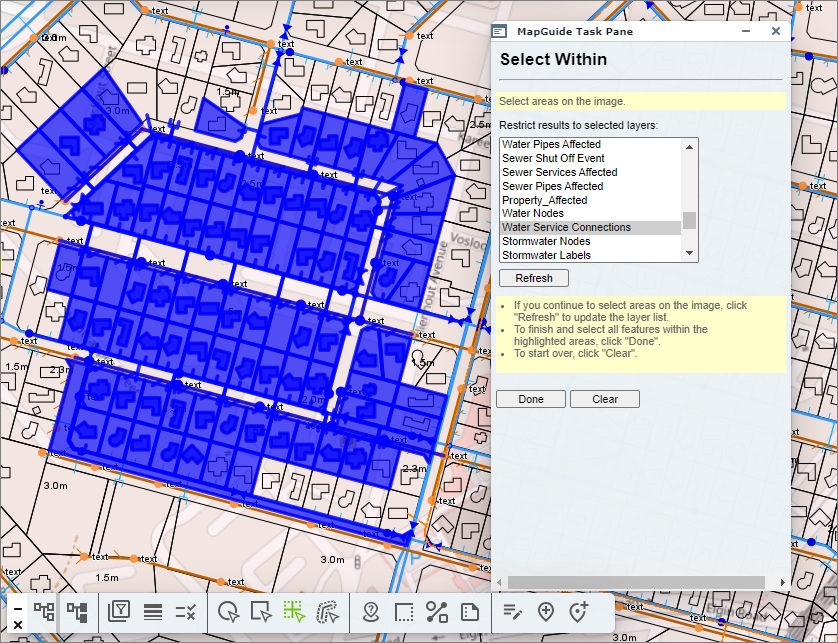Select the radius (circle) selection tool
The height and width of the screenshot is (643, 838).
[x=229, y=612]
